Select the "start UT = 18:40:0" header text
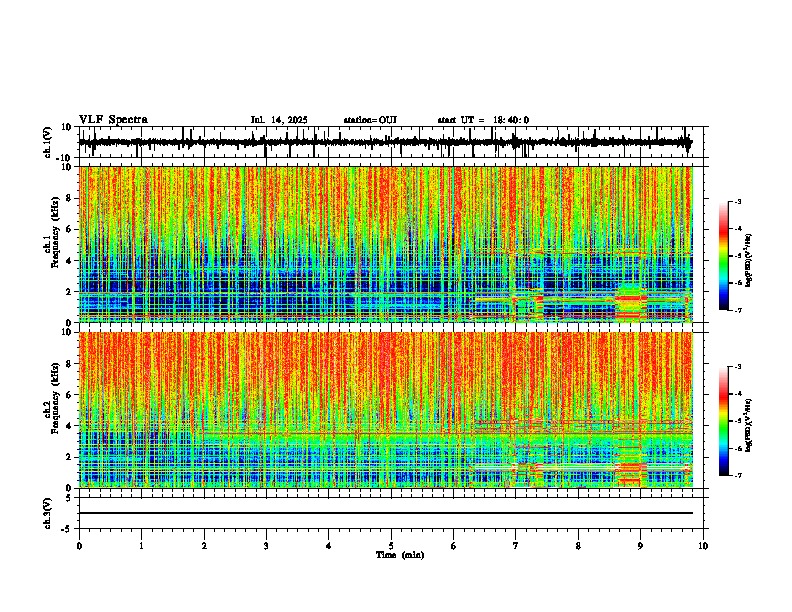The image size is (792, 612). [x=483, y=120]
